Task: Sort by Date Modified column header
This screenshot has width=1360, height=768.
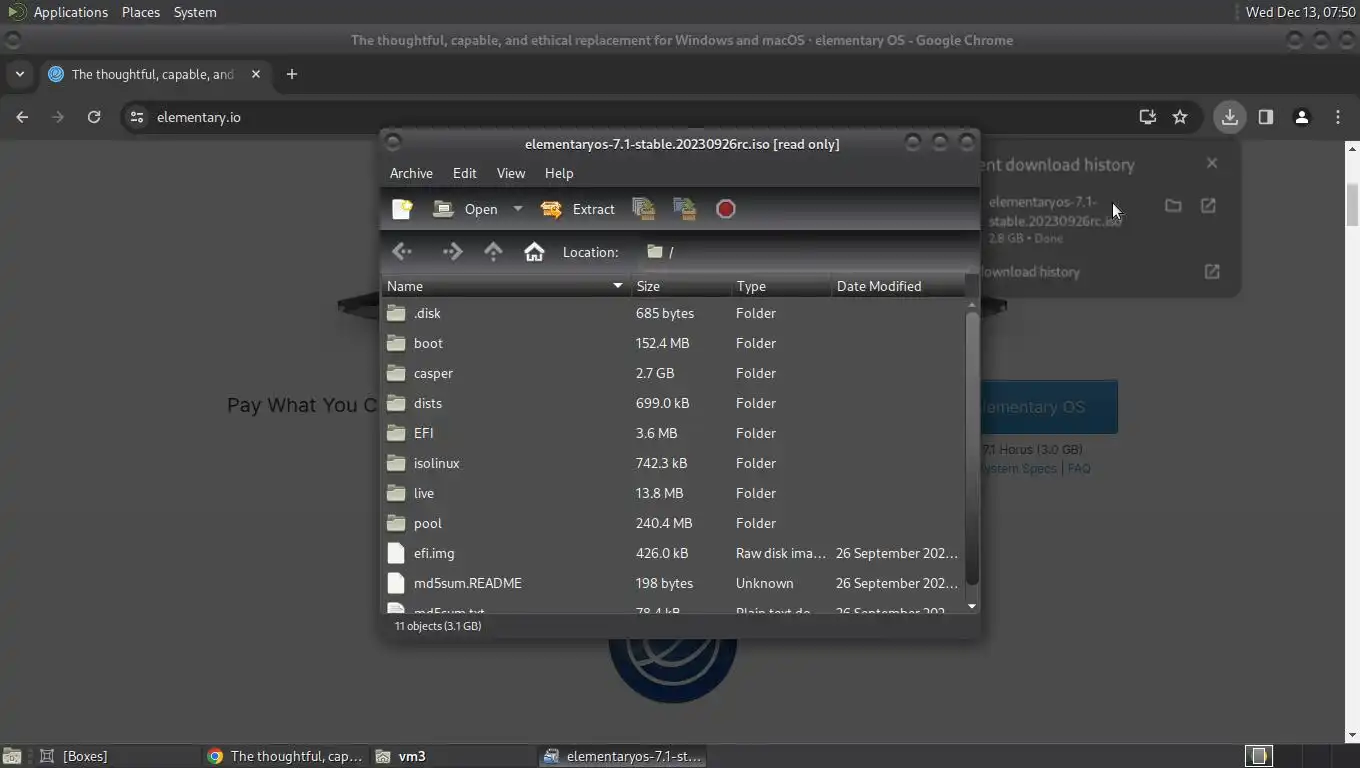Action: (898, 286)
